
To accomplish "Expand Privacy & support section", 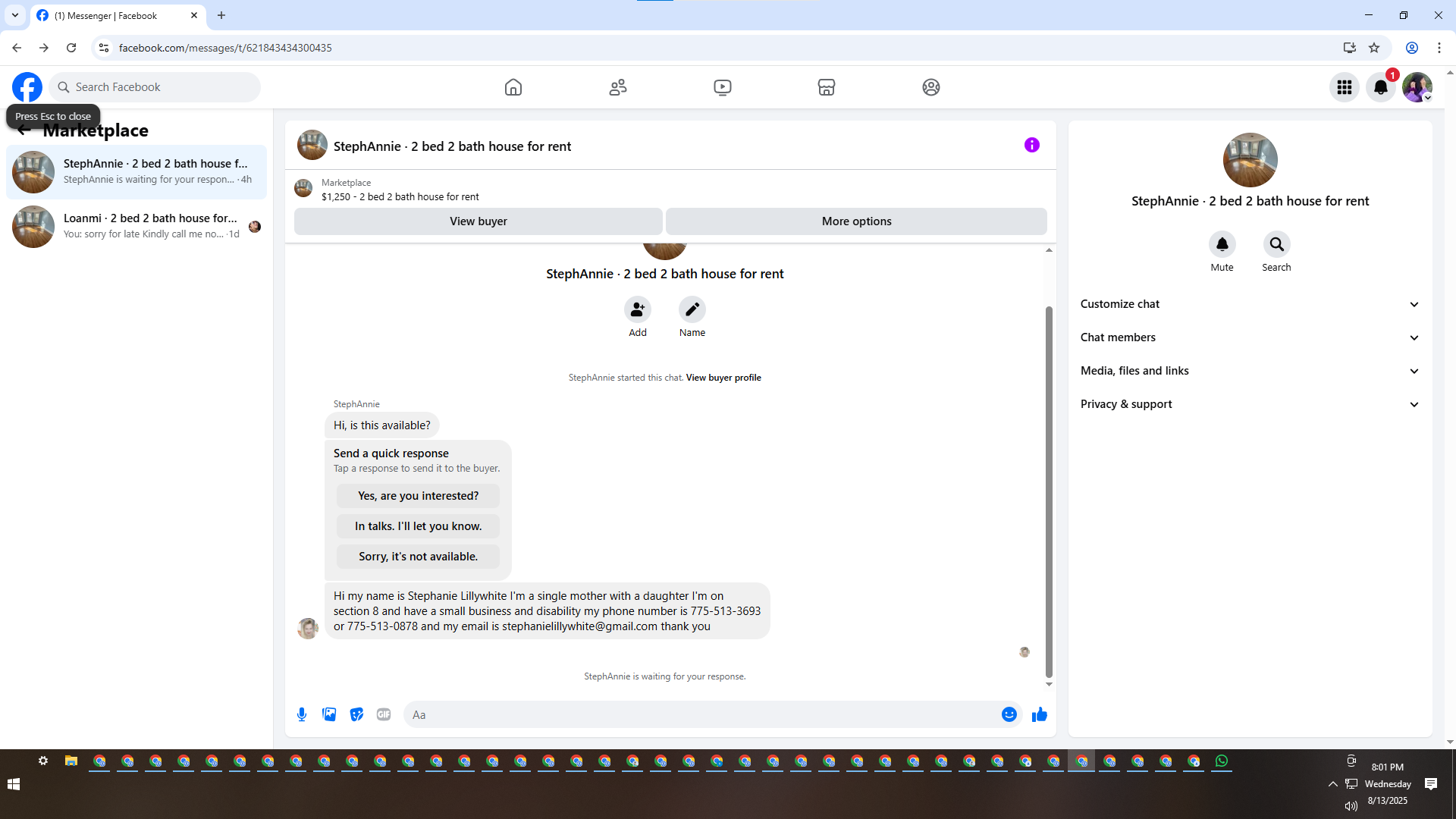I will coord(1250,404).
